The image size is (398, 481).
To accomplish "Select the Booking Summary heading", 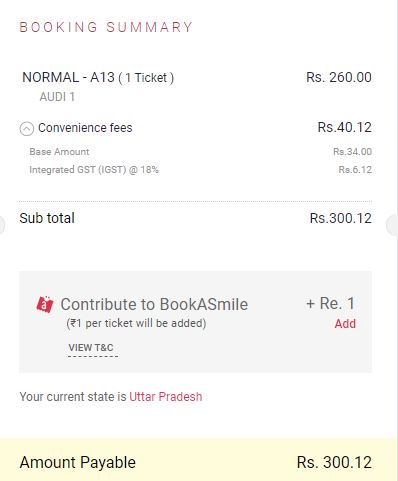I will click(x=106, y=27).
